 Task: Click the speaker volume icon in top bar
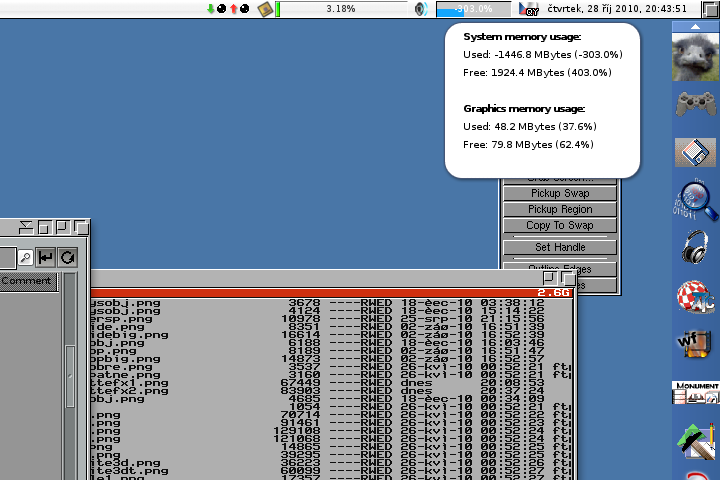422,9
